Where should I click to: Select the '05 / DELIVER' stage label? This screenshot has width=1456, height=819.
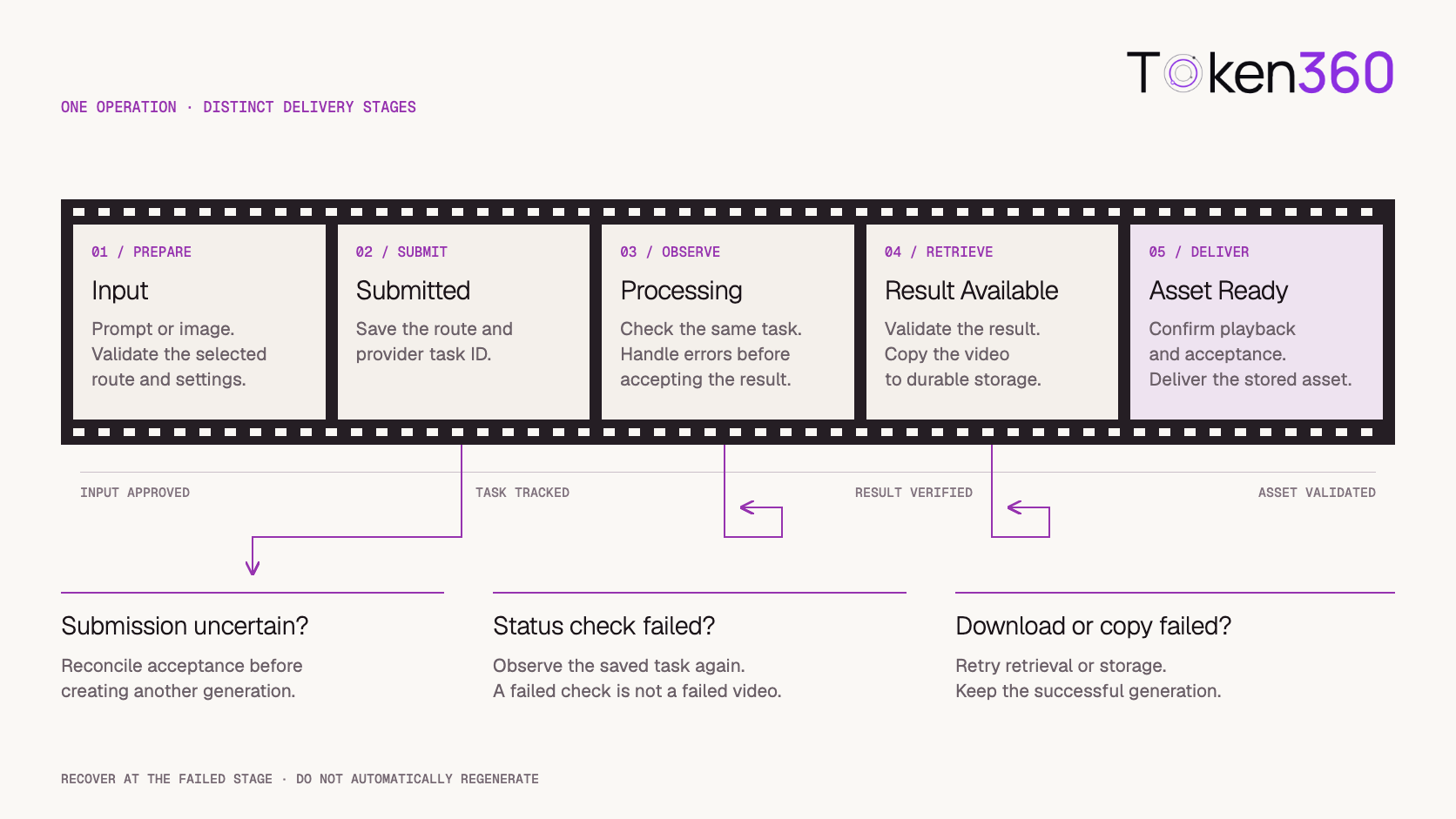click(1199, 252)
